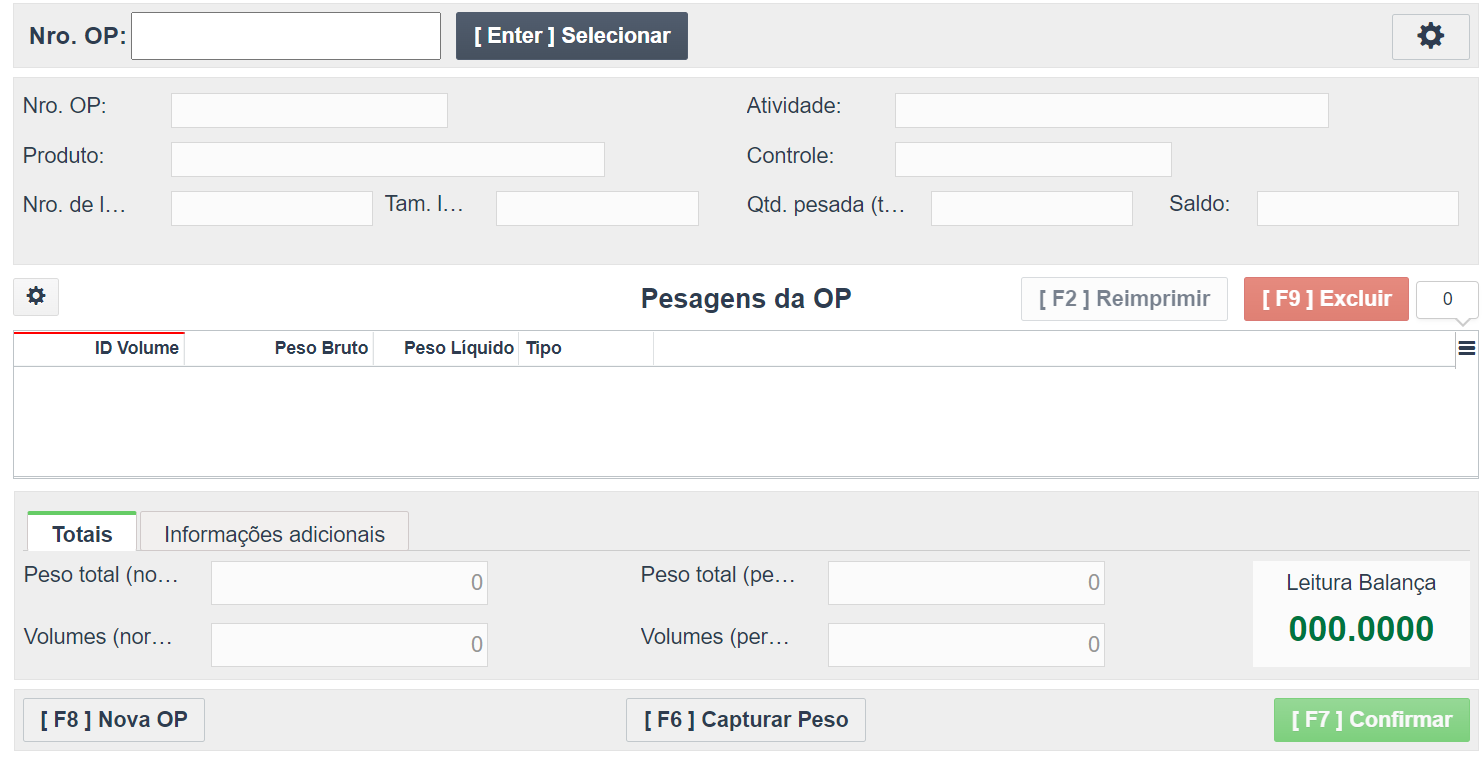Click the Leitura Balança value 000.0000
Image resolution: width=1482 pixels, height=767 pixels.
(1361, 629)
